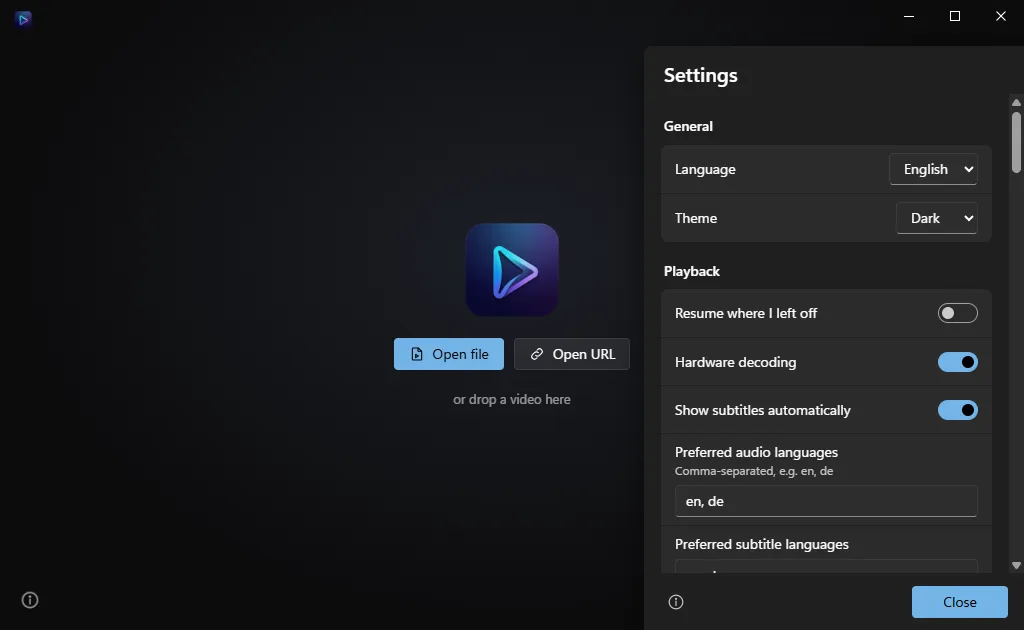Viewport: 1024px width, 630px height.
Task: Click the Playback section heading
Action: [692, 272]
